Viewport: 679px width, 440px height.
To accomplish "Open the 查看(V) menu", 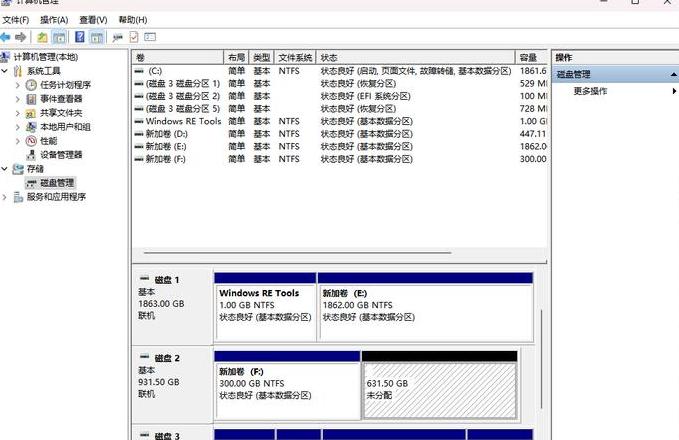I will [x=93, y=20].
